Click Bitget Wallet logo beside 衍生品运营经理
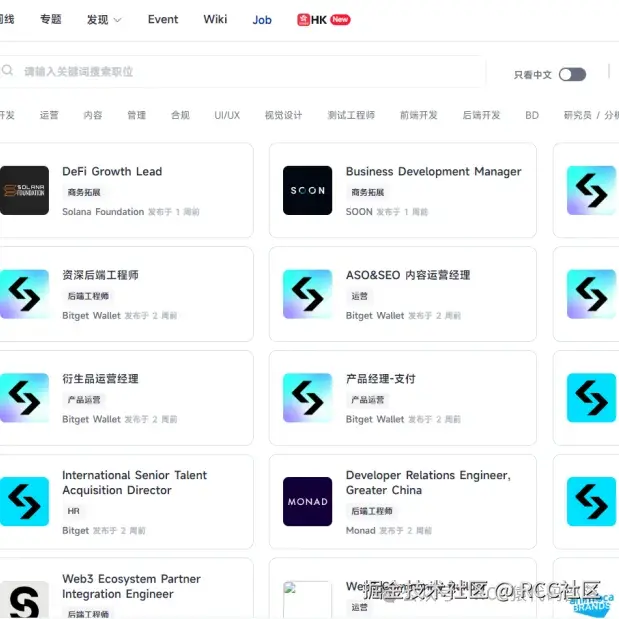 pos(24,398)
